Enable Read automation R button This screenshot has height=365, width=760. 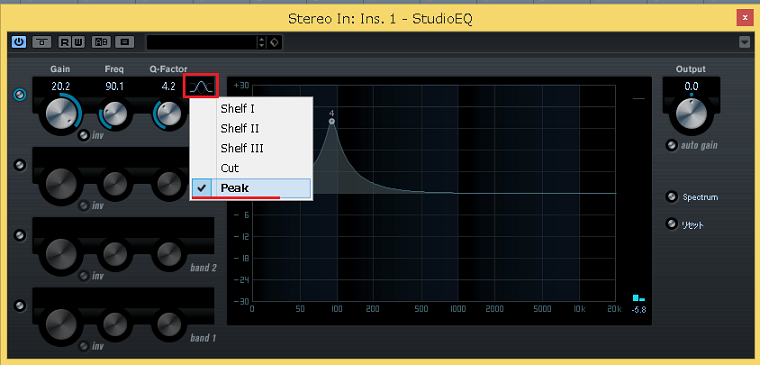65,42
